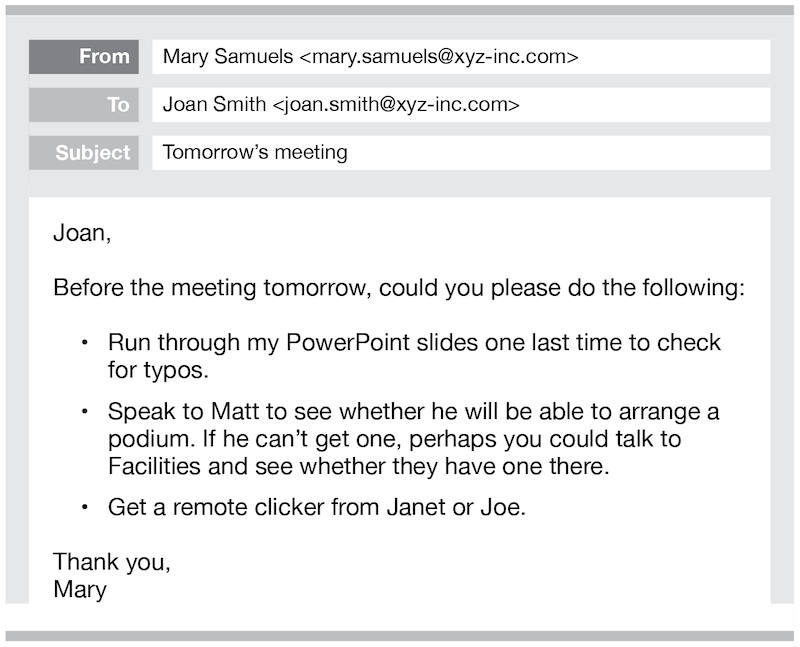Click the signature 'Mary' at bottom
This screenshot has width=800, height=647.
80,590
